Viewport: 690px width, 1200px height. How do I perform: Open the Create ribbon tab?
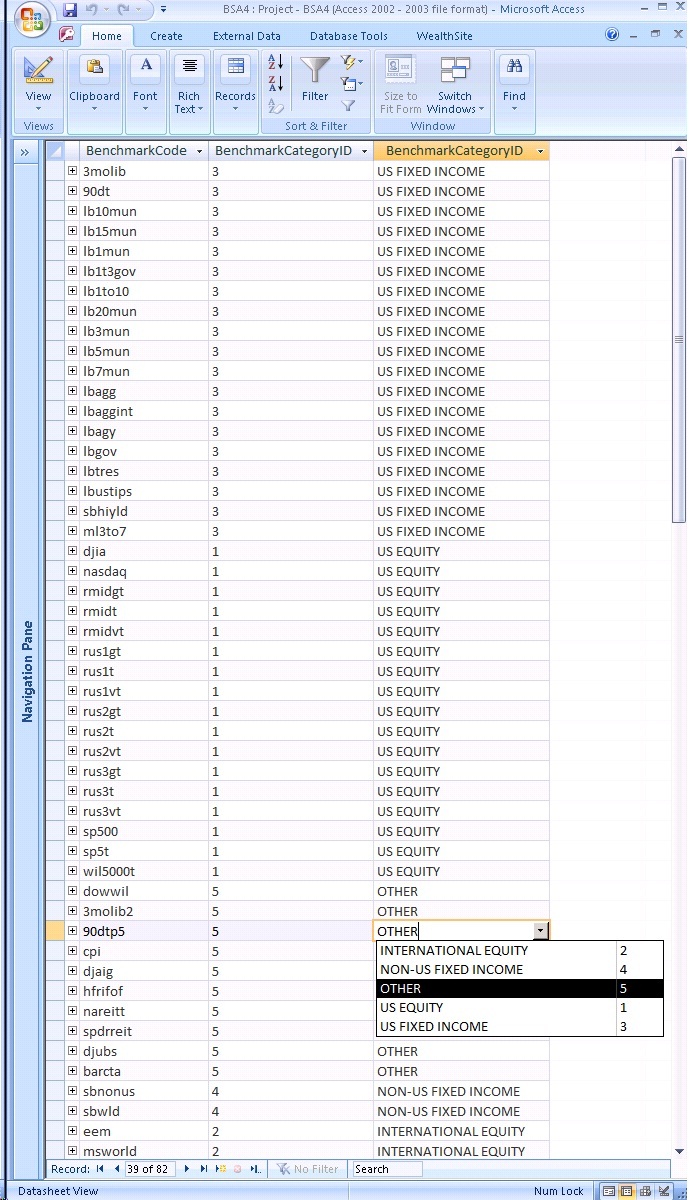coord(166,36)
